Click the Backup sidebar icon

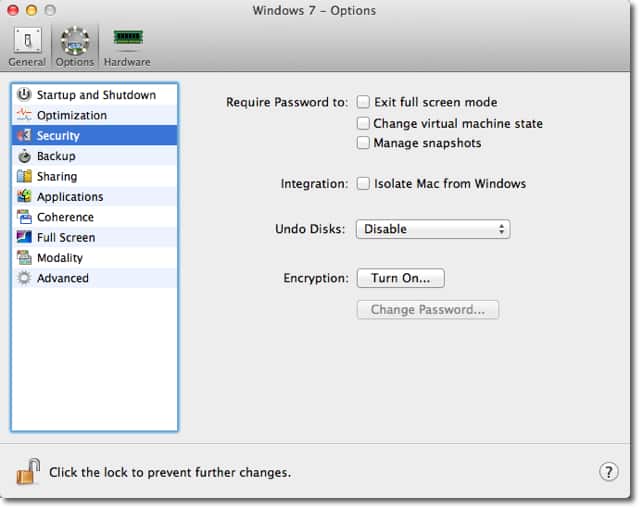24,156
